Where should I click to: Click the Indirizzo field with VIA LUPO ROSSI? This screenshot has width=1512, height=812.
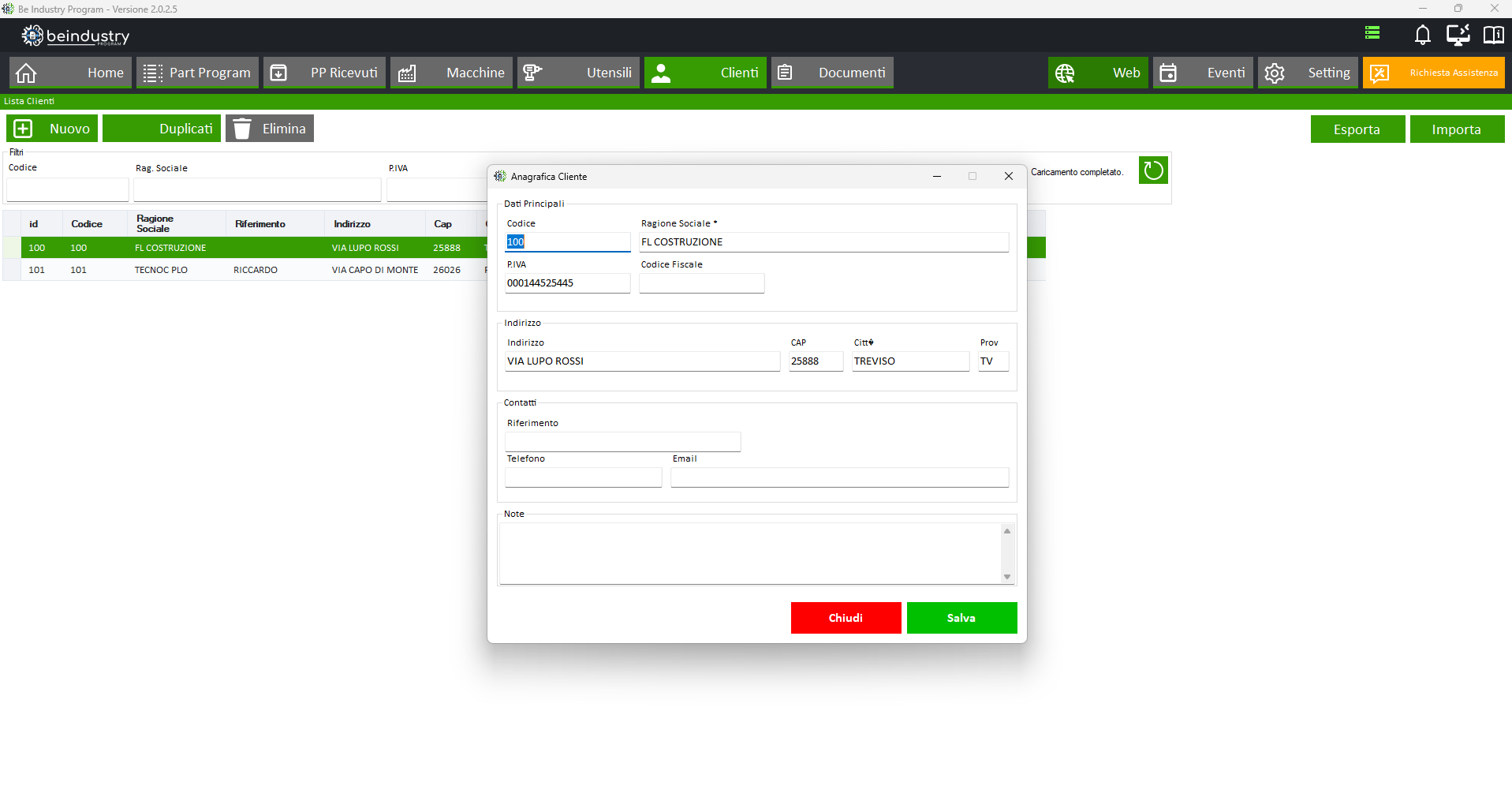(642, 361)
